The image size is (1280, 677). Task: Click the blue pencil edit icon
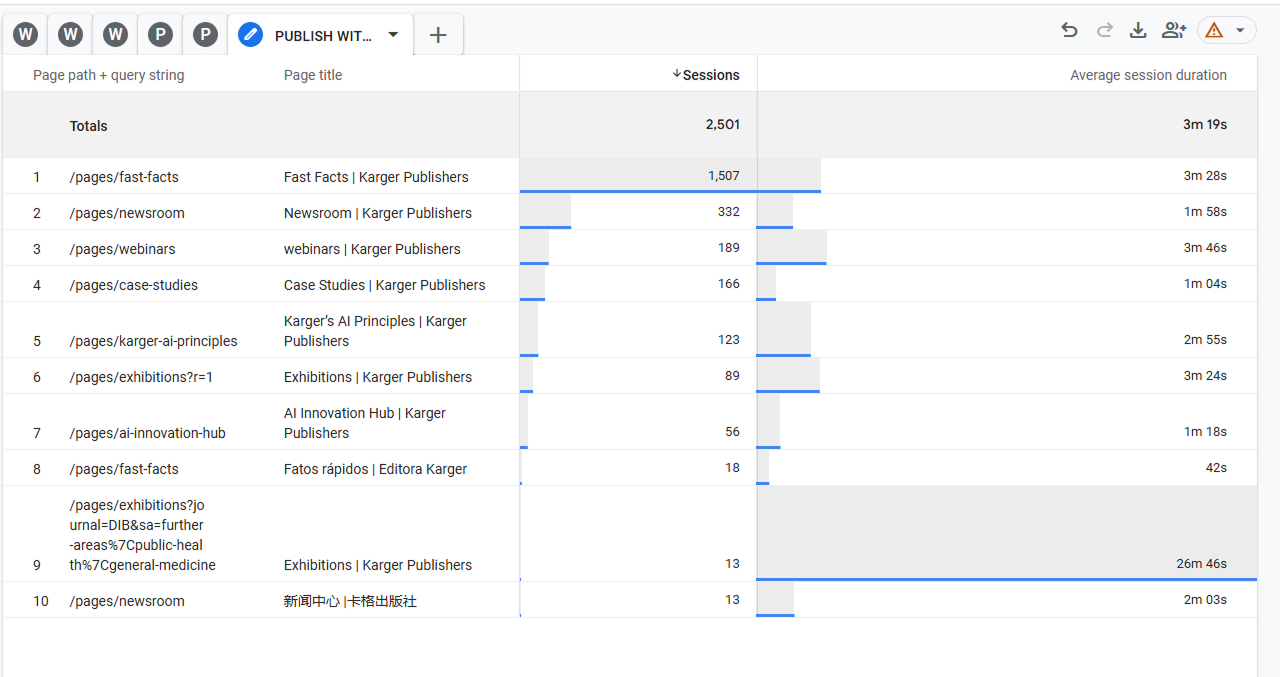(250, 35)
